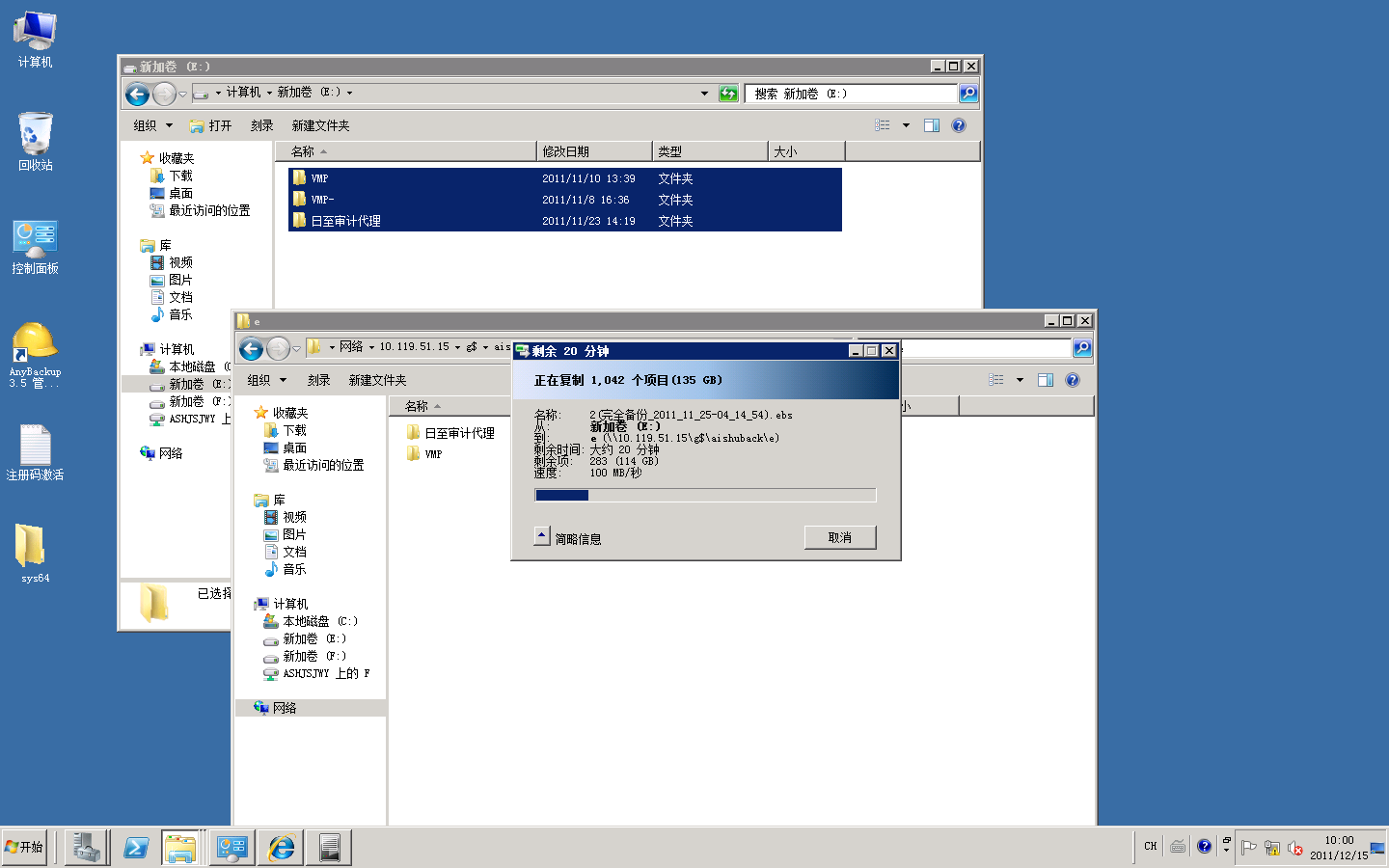The image size is (1389, 868).
Task: Cancel the copy with the 取消 button
Action: [x=839, y=537]
